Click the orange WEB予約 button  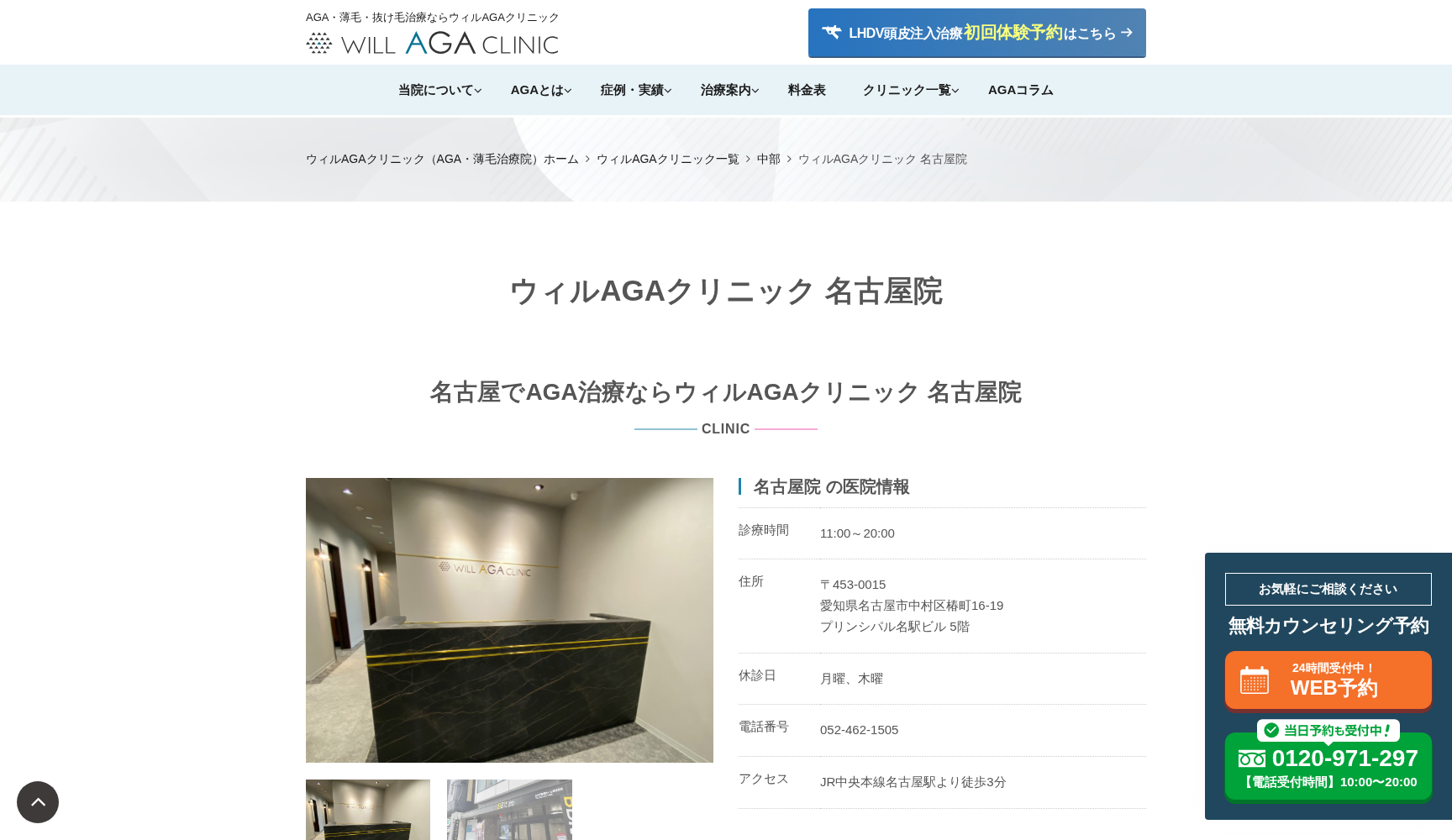pos(1328,680)
